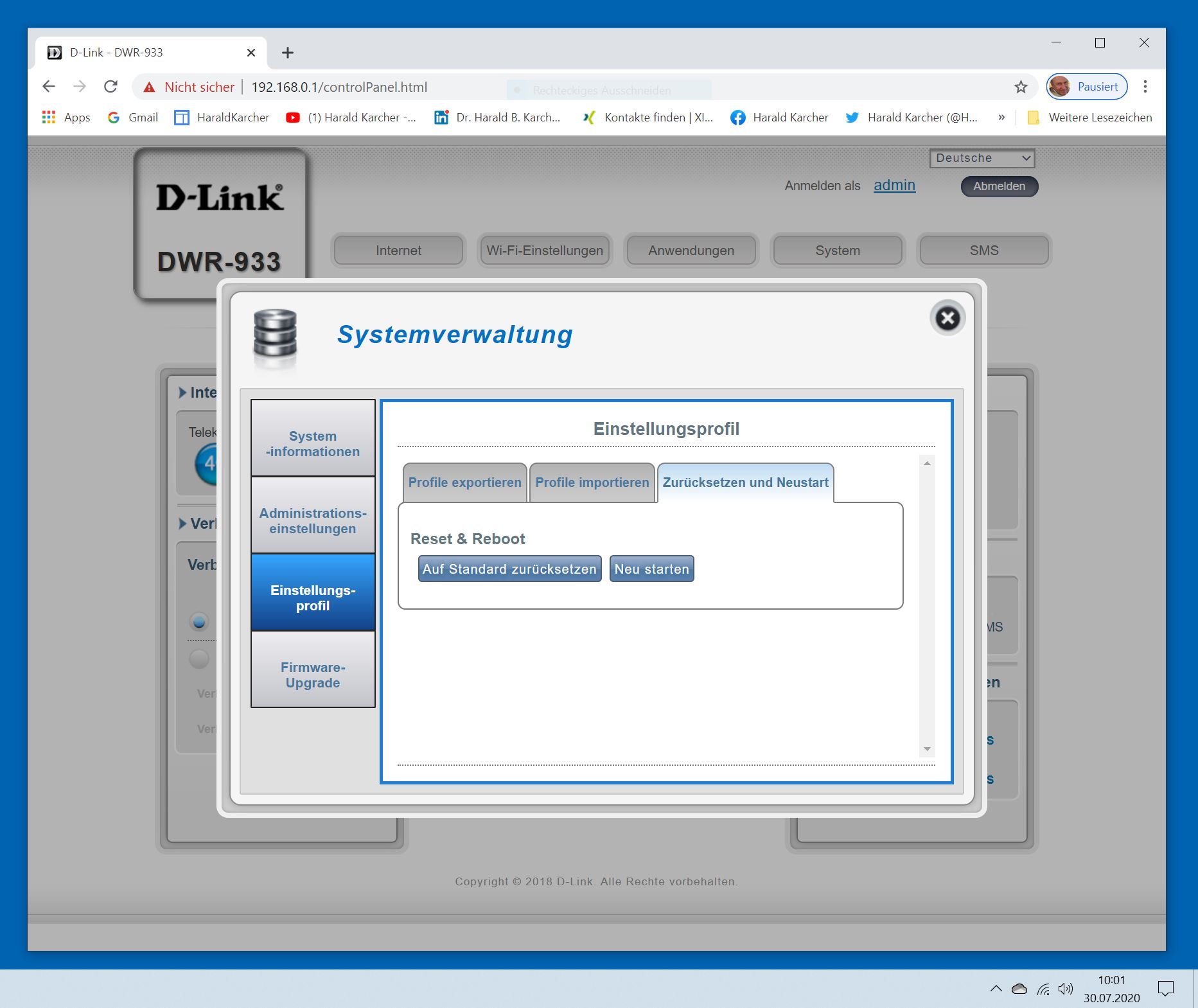Click the panel scrollbar down arrow
Image resolution: width=1198 pixels, height=1008 pixels.
point(927,749)
